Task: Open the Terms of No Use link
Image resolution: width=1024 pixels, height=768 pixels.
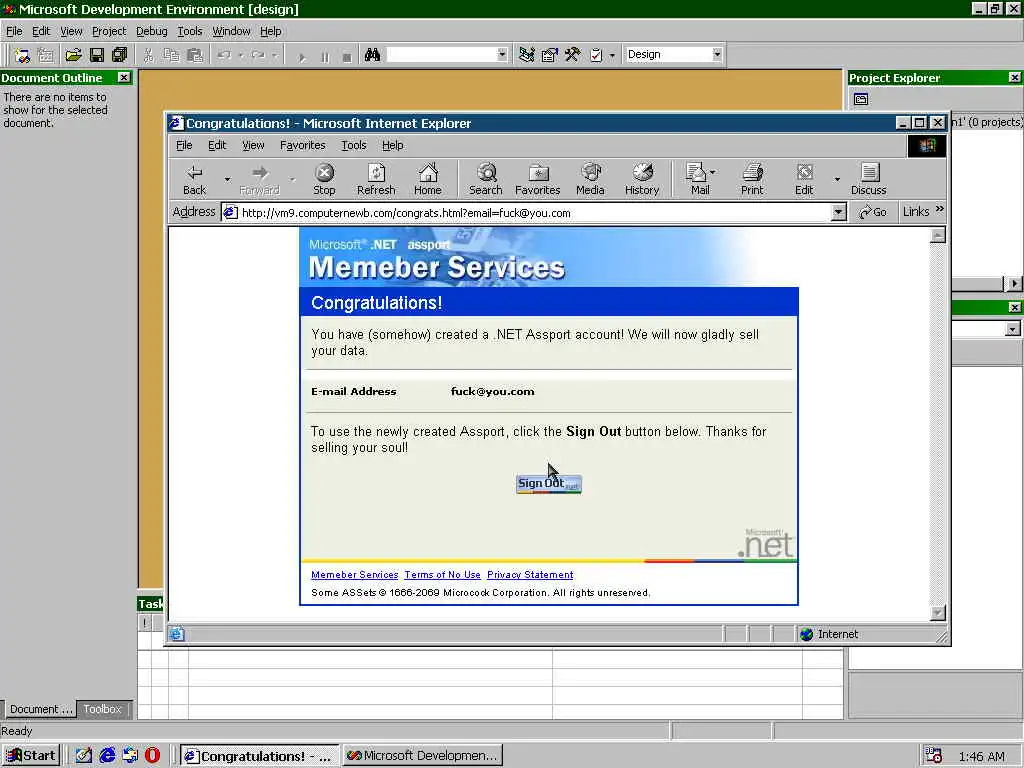Action: coord(442,575)
